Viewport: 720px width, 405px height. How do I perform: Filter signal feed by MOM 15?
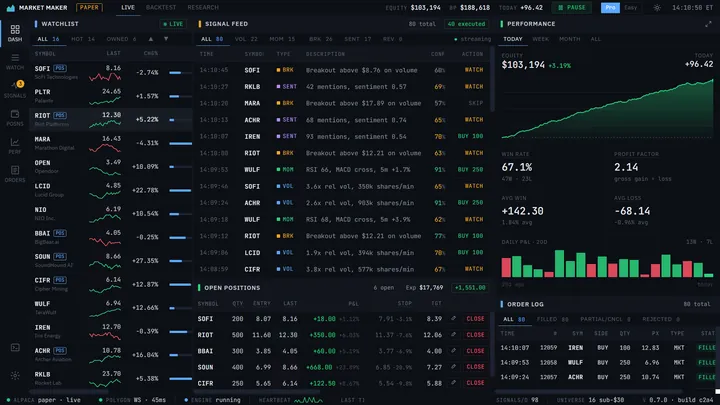coord(282,39)
